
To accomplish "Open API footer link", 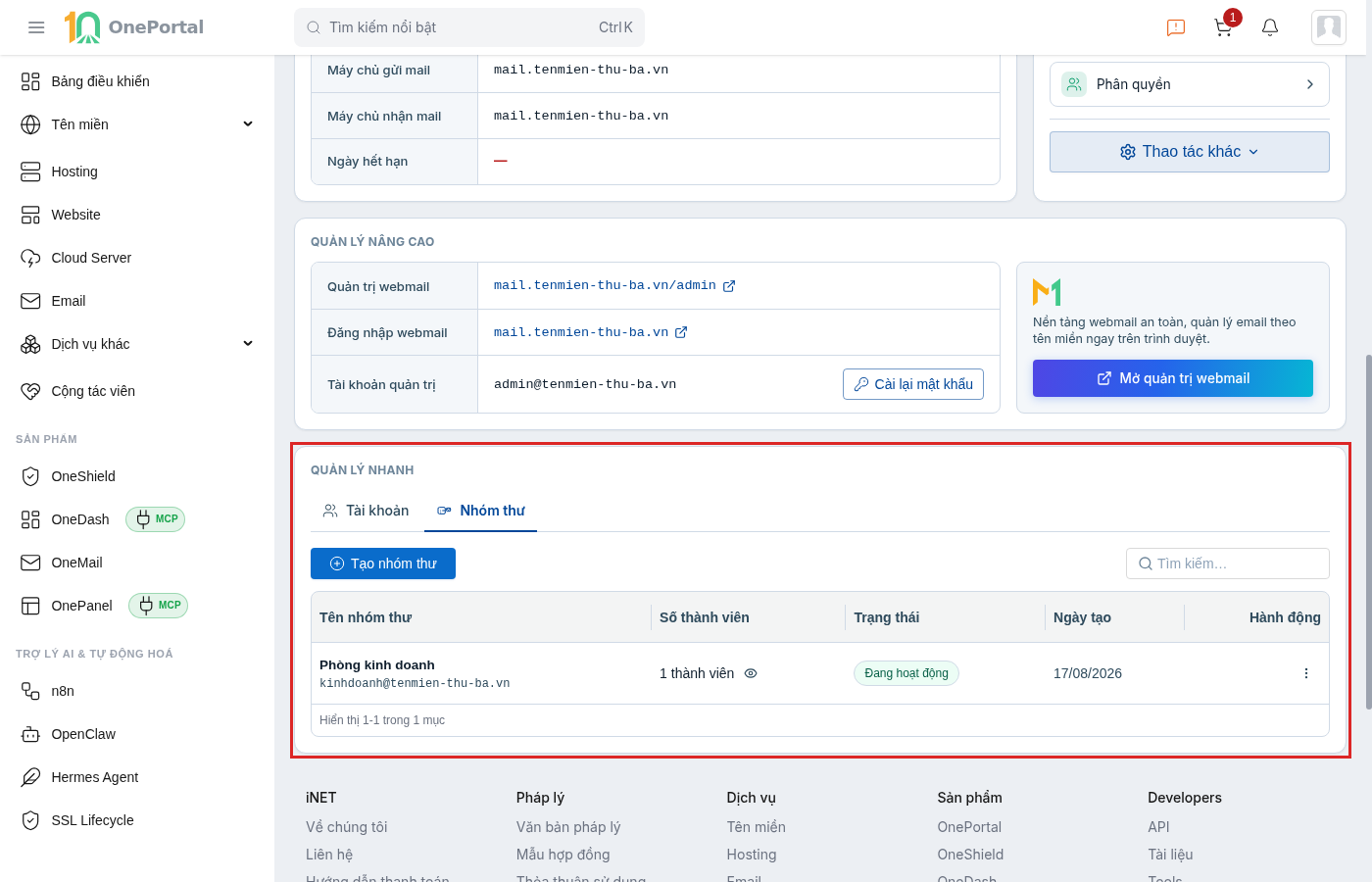I will tap(1159, 827).
